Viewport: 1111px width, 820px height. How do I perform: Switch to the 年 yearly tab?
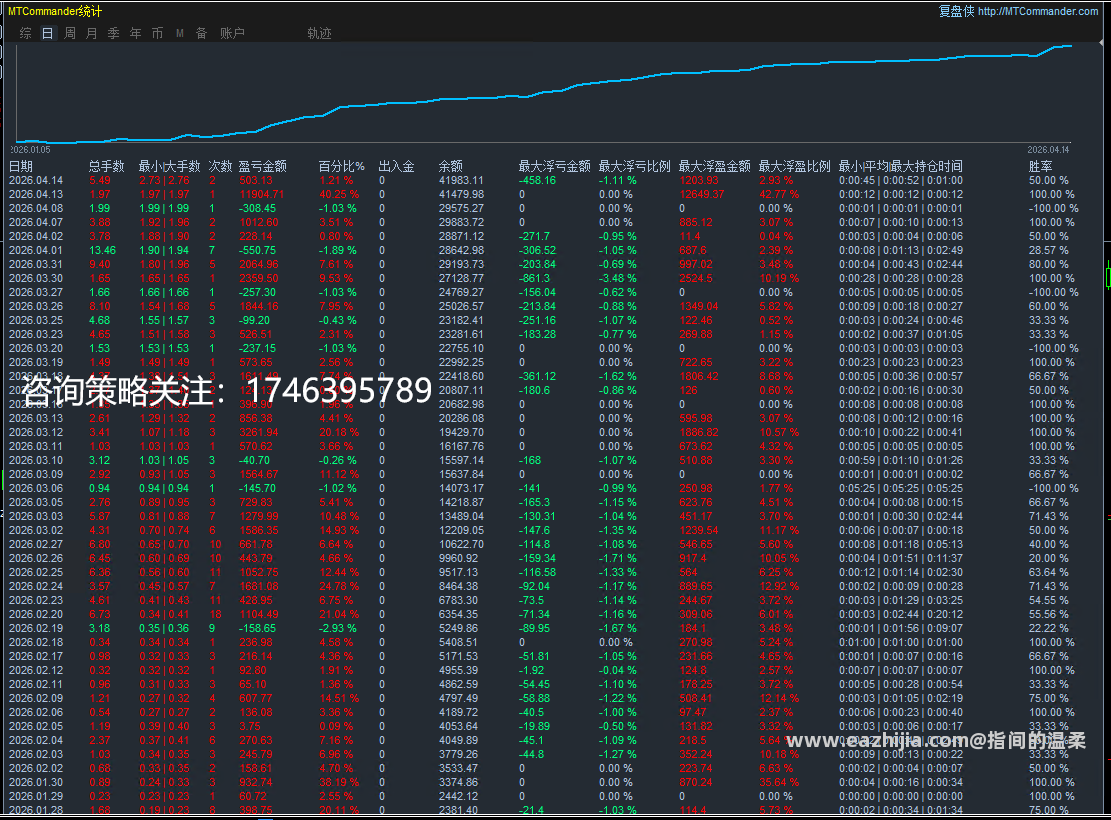click(x=135, y=33)
